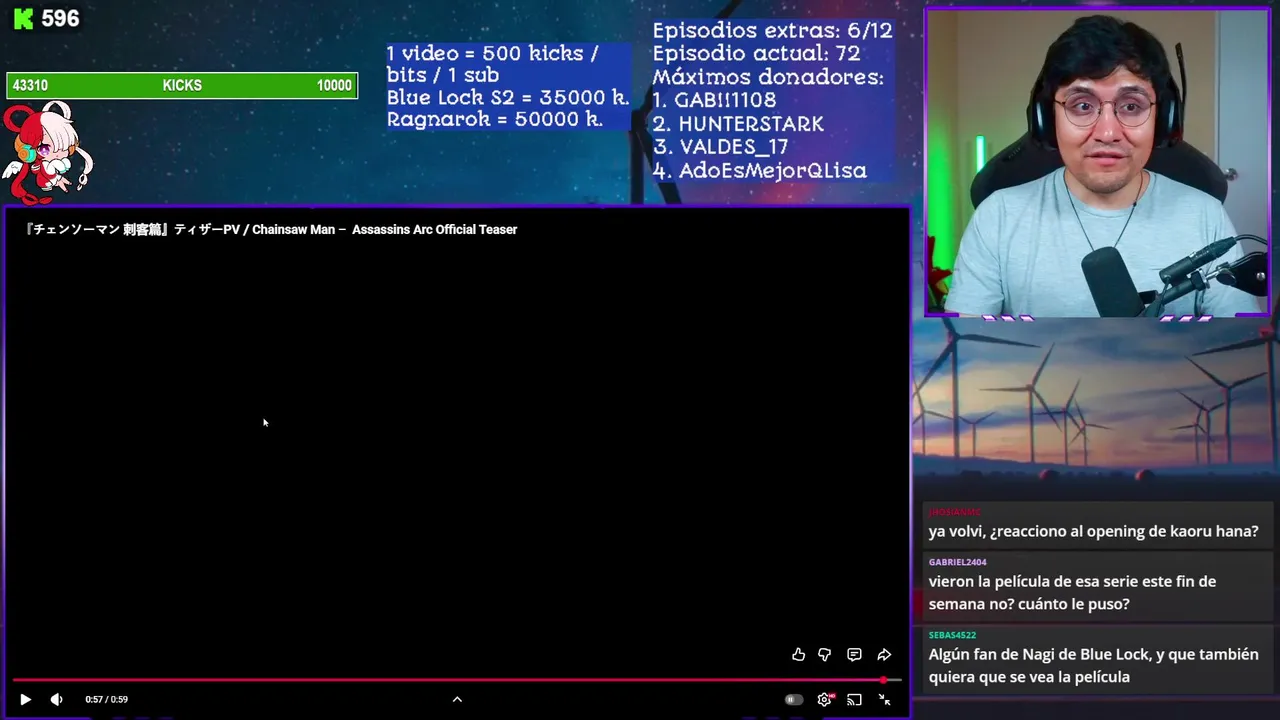Click donor name HUNTERSTARK
1280x720 pixels.
(x=751, y=124)
